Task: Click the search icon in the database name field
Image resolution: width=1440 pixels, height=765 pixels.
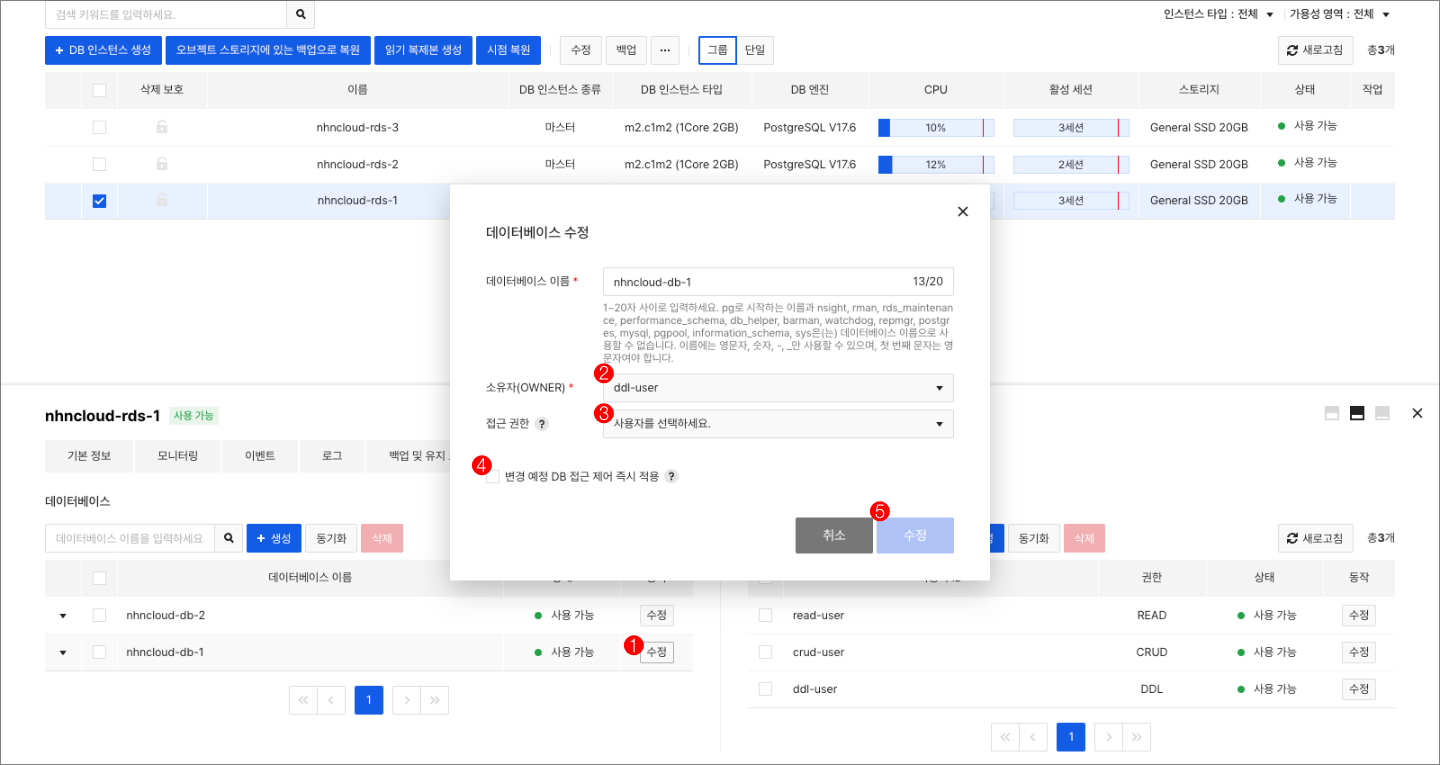Action: click(x=229, y=537)
